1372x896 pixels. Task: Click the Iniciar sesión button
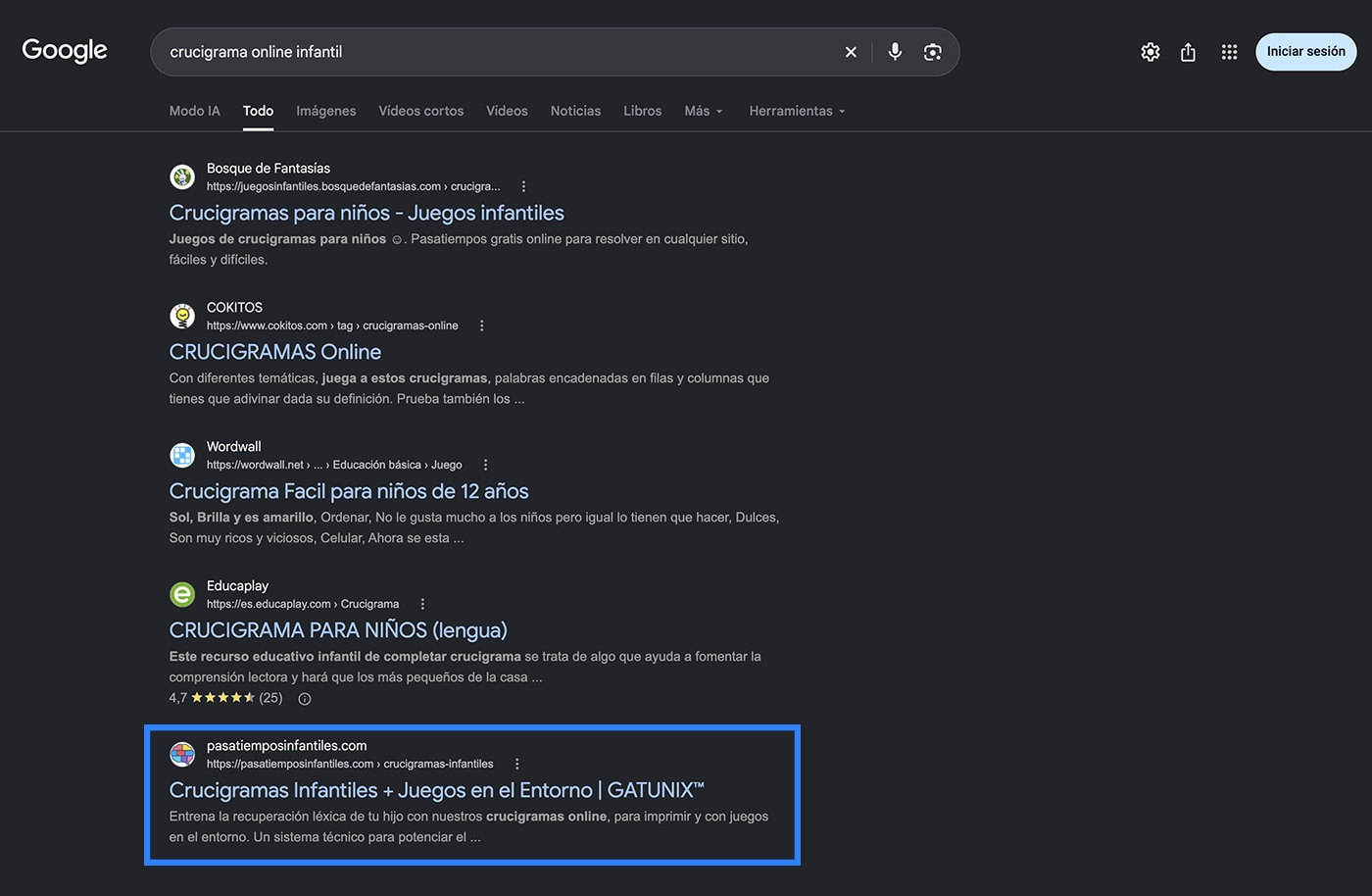[x=1305, y=51]
